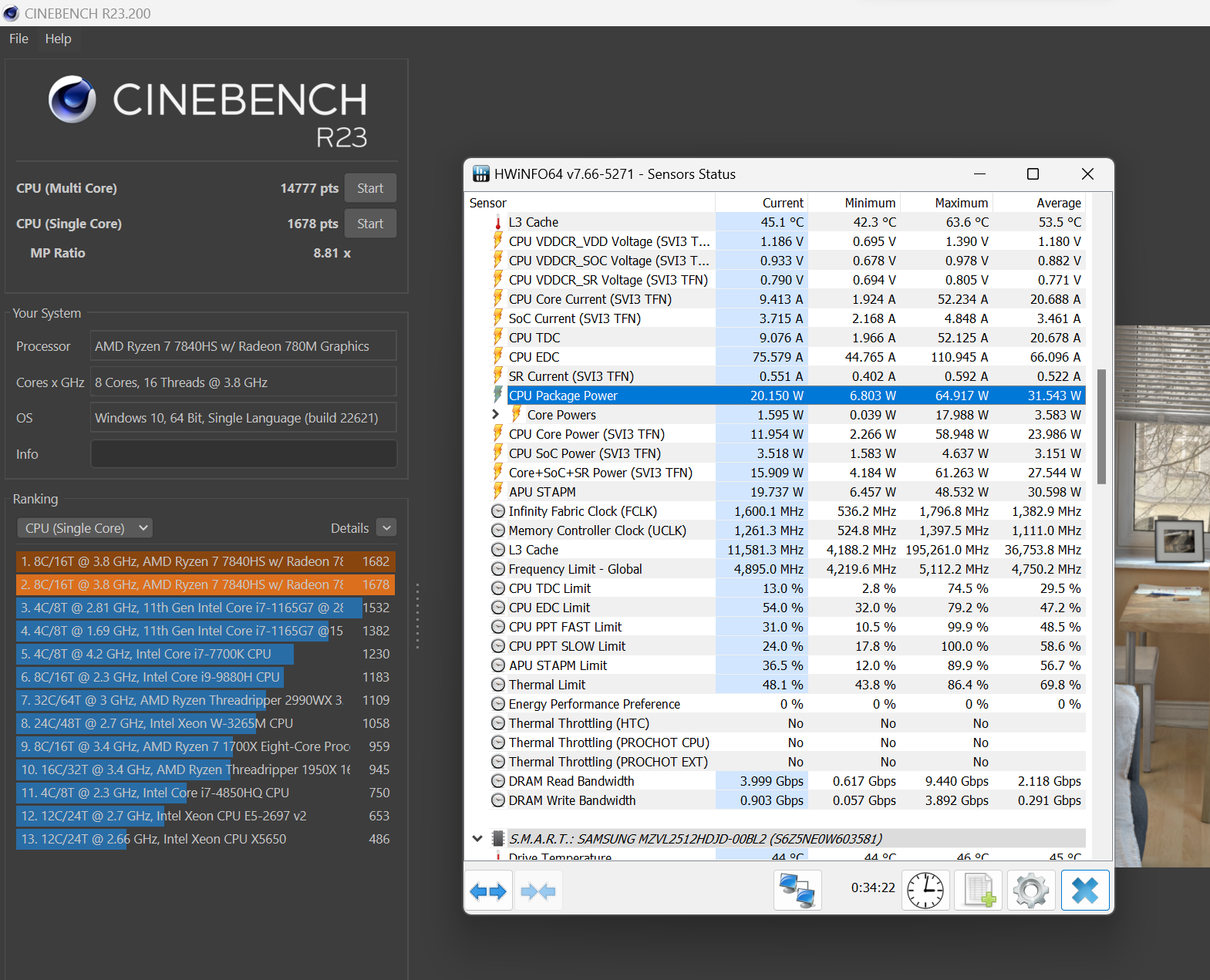Select ranking entry Threadripper 2990WX
Screen dimensions: 1210x980
click(205, 700)
